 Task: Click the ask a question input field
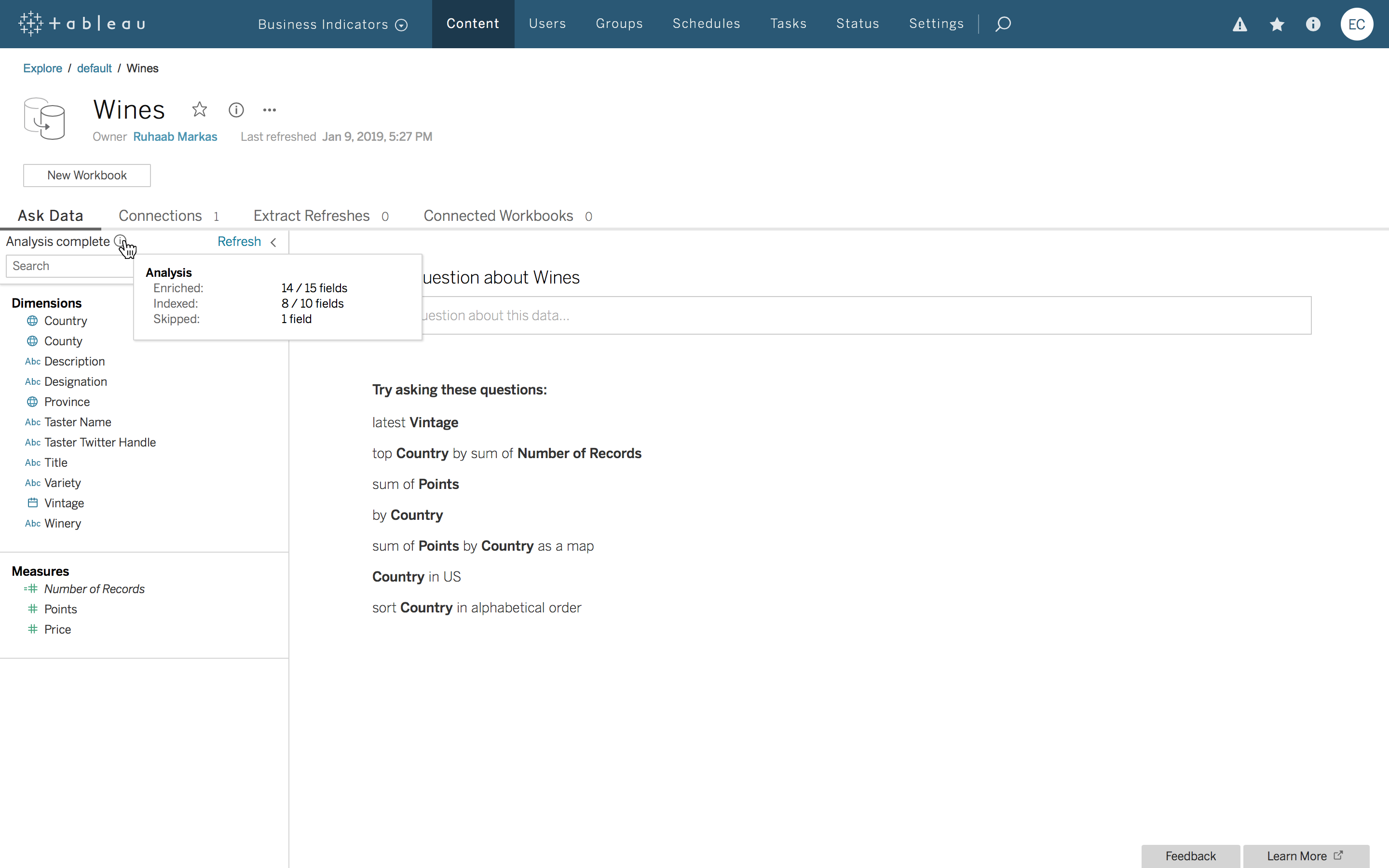click(866, 315)
